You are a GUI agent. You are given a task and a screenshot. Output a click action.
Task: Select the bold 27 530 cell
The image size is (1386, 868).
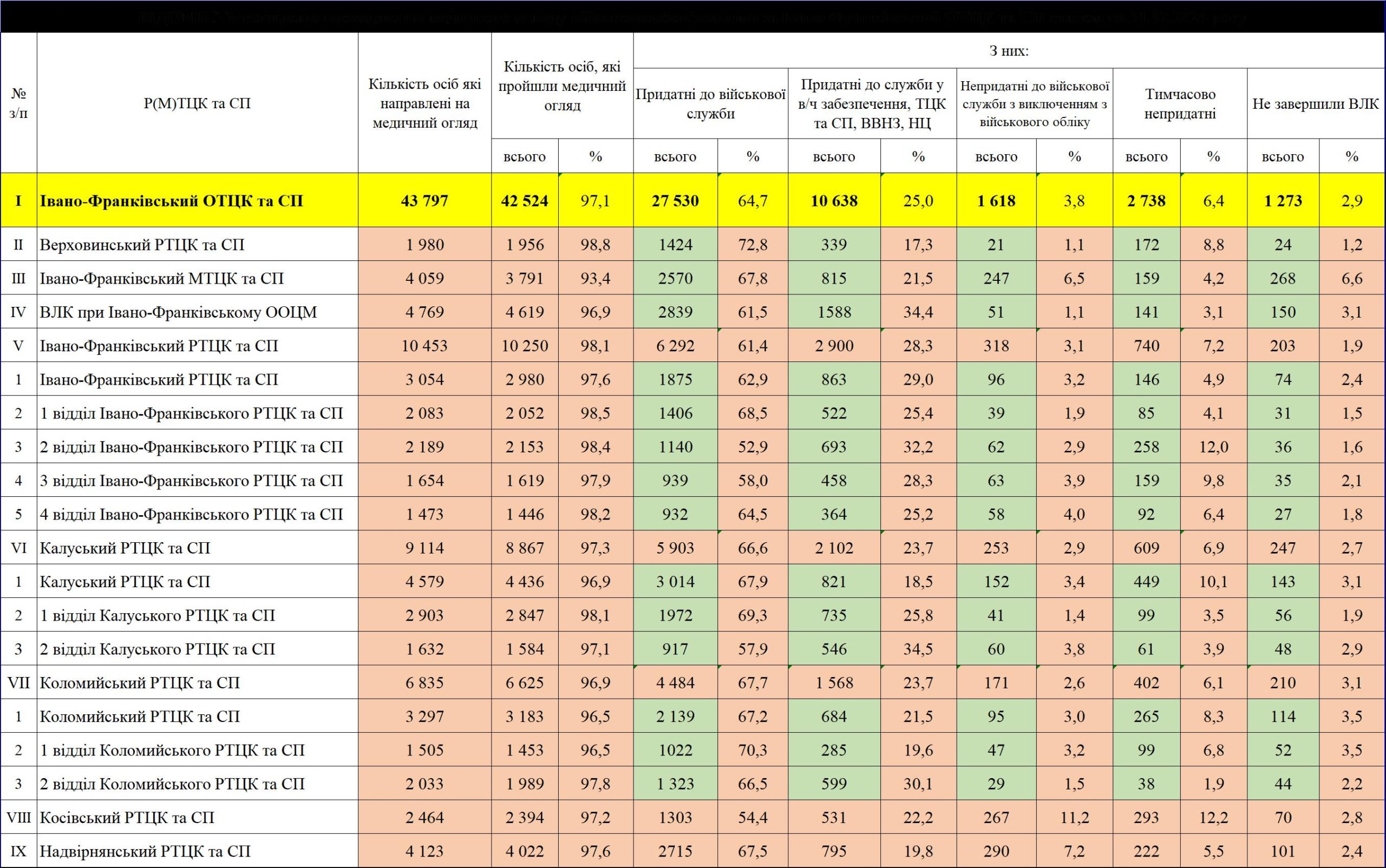tap(675, 201)
